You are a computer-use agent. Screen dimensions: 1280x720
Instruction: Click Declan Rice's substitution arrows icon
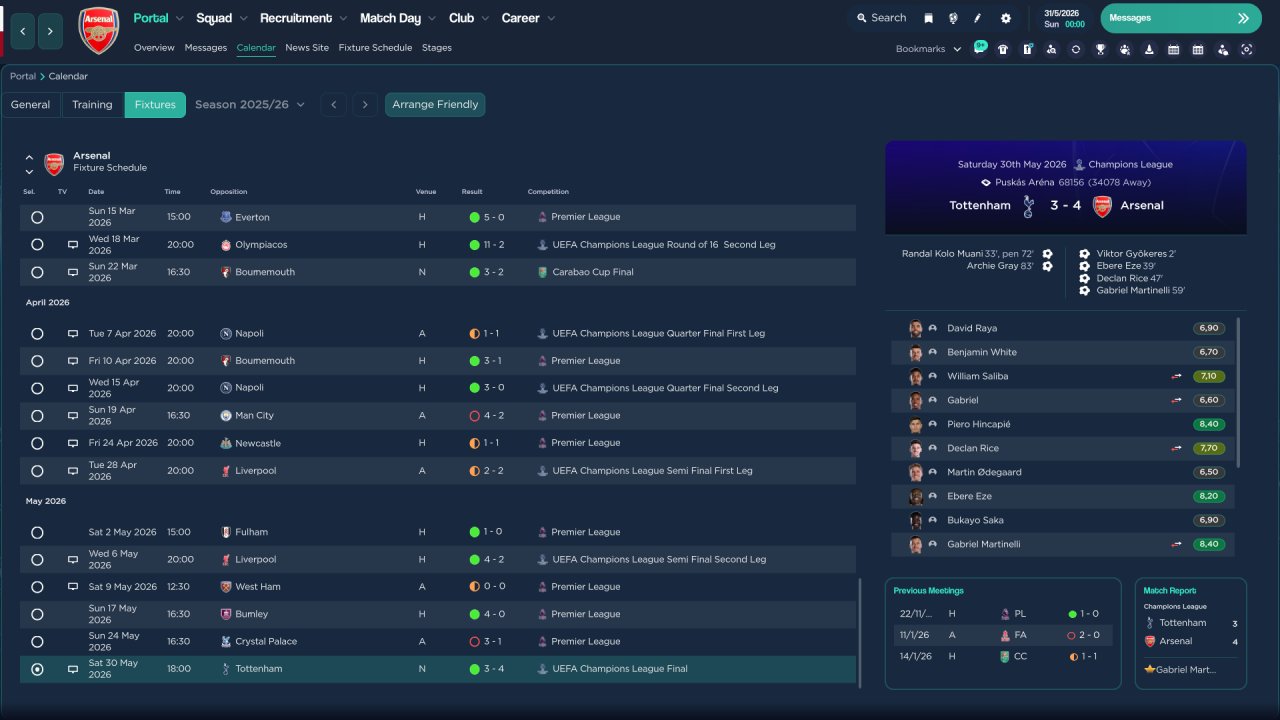tap(1177, 449)
